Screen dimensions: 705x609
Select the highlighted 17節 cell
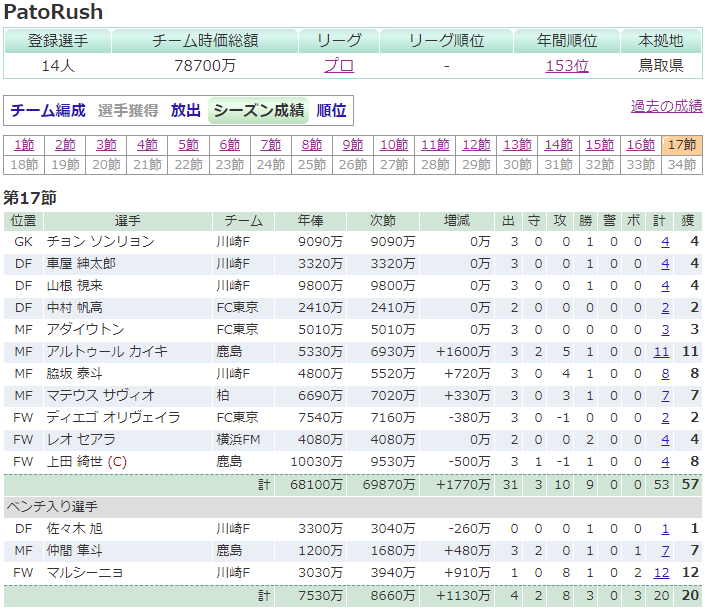tap(682, 145)
